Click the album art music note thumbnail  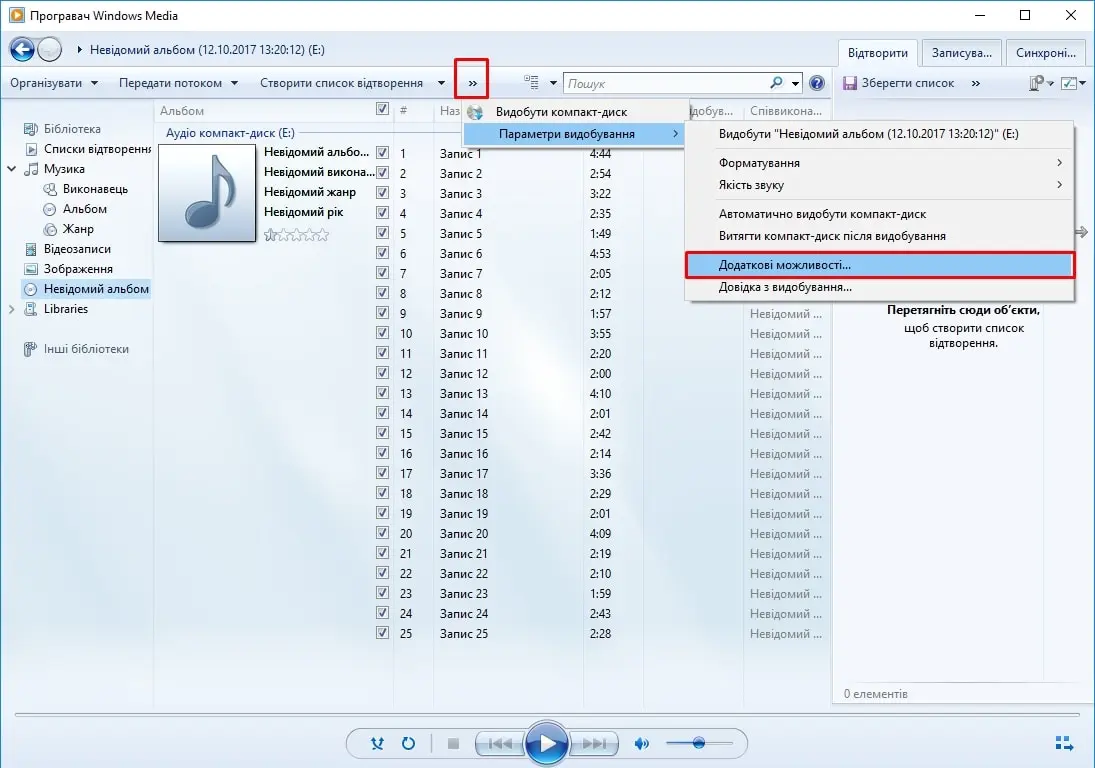207,193
